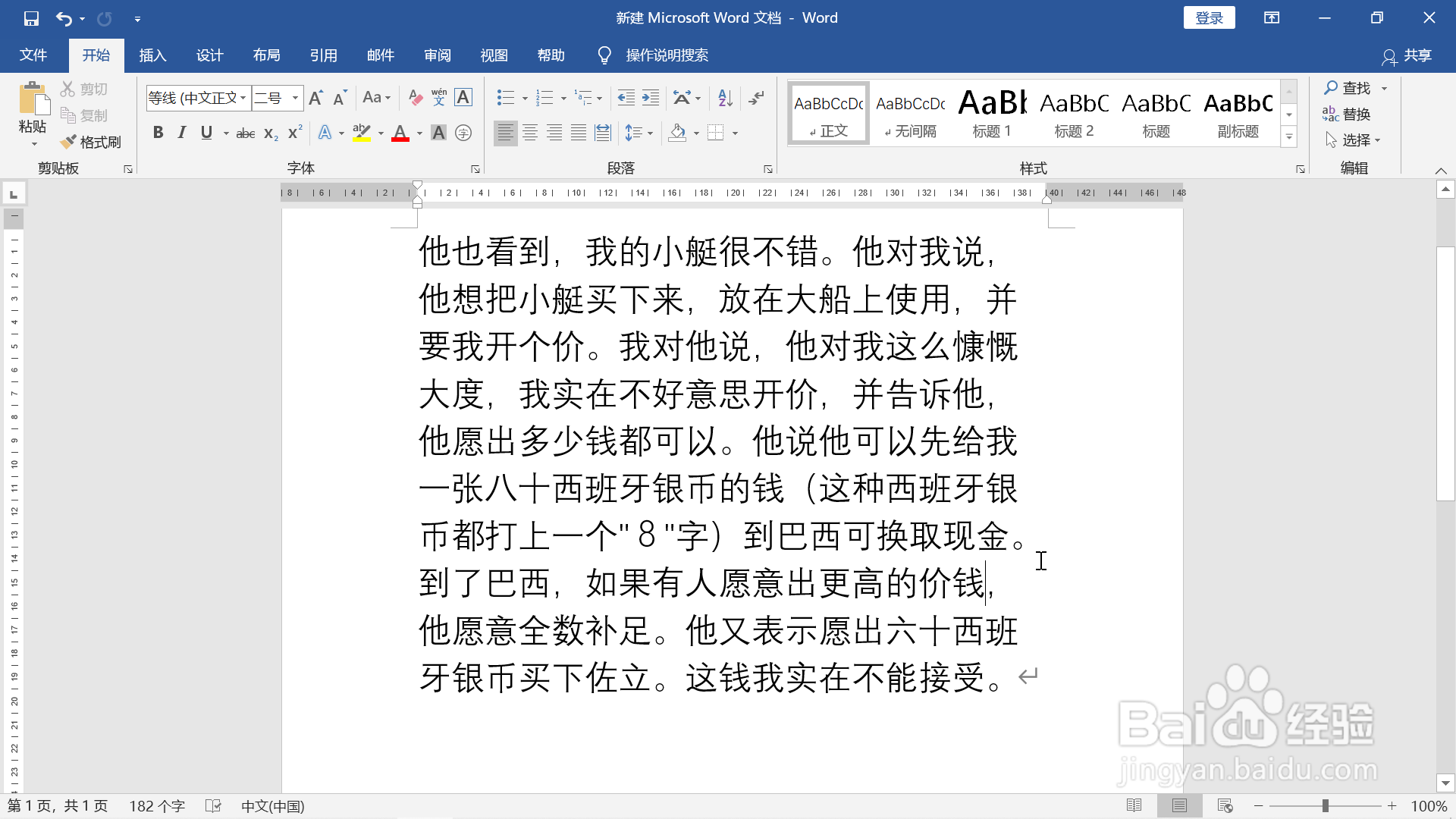Apply the 标题 1 style
Screen dimensions: 1456x819
pos(992,112)
